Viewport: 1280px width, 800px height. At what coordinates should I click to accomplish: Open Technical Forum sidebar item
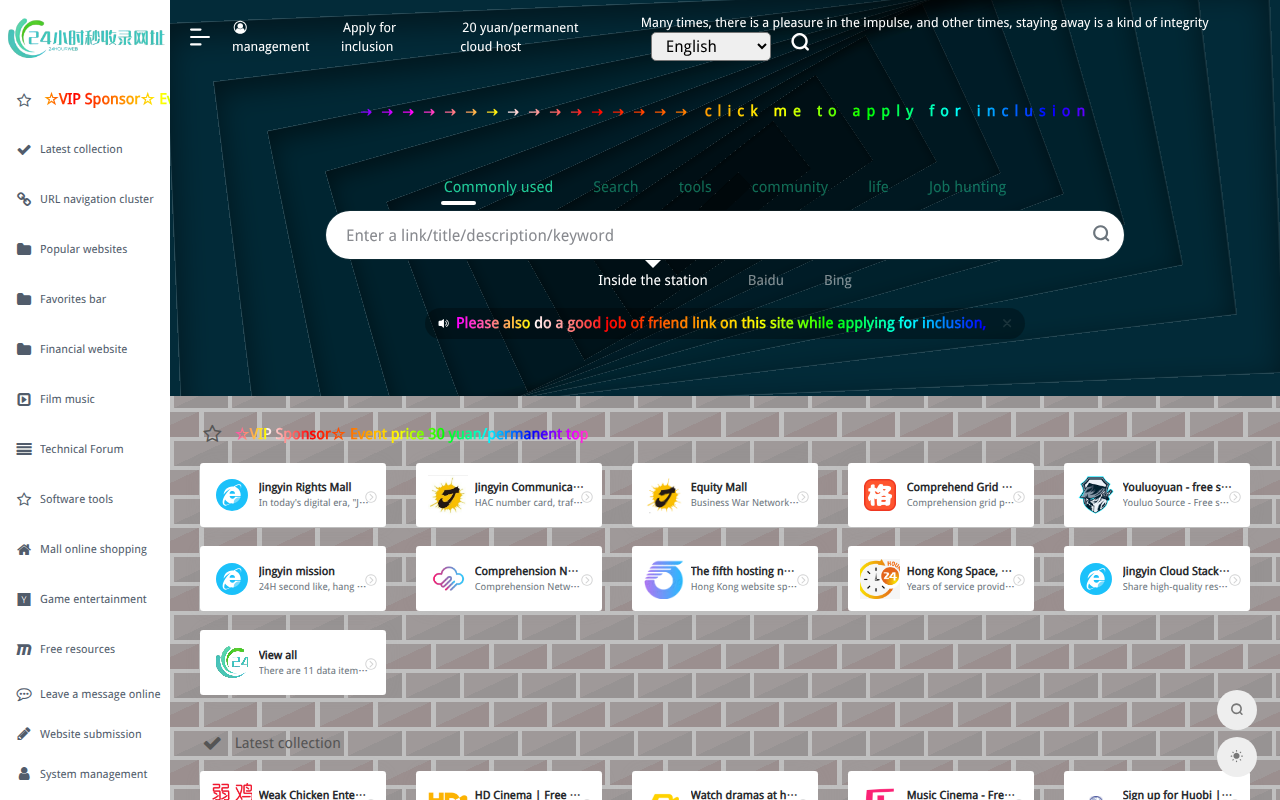tap(81, 449)
